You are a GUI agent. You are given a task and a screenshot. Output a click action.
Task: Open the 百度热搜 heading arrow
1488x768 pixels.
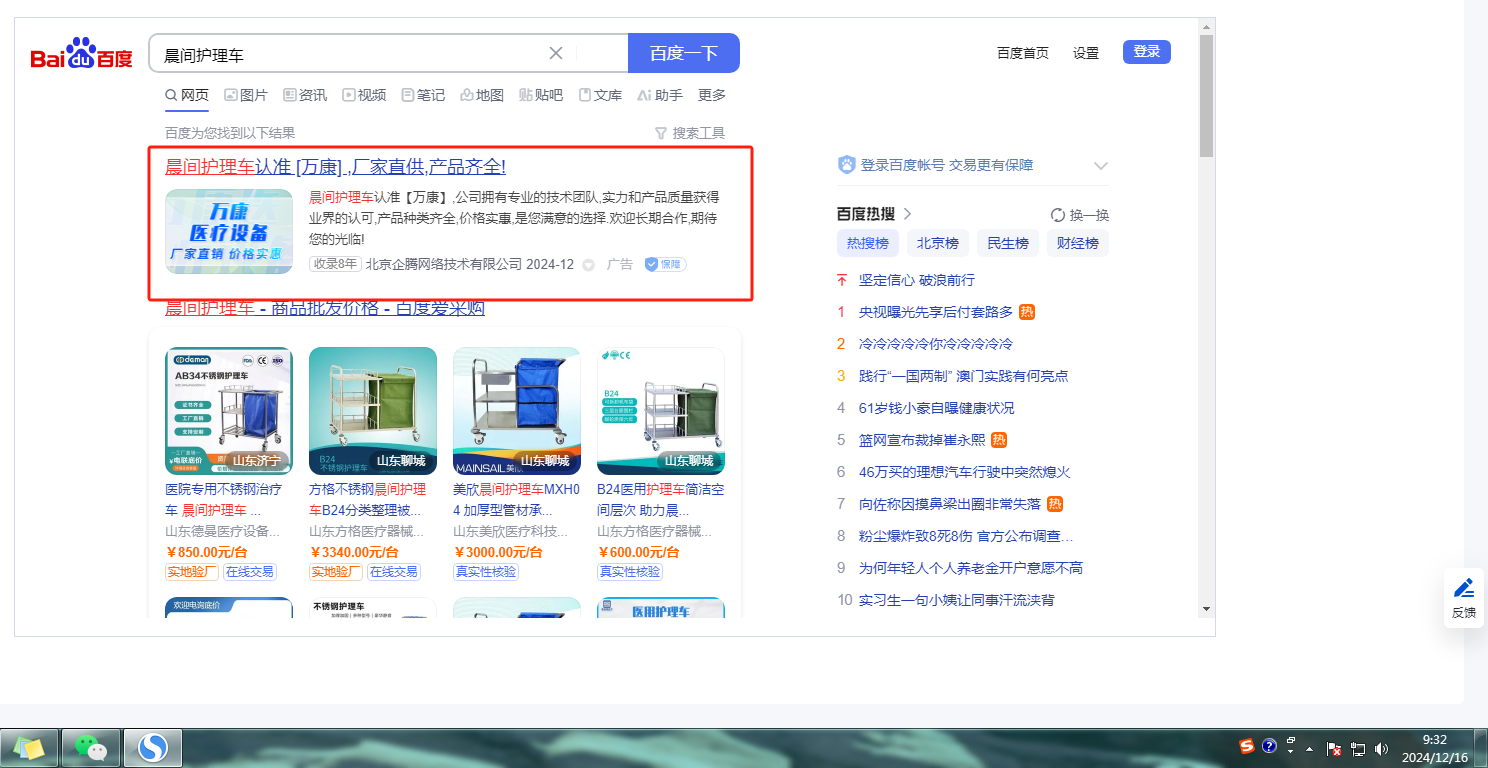click(x=908, y=214)
